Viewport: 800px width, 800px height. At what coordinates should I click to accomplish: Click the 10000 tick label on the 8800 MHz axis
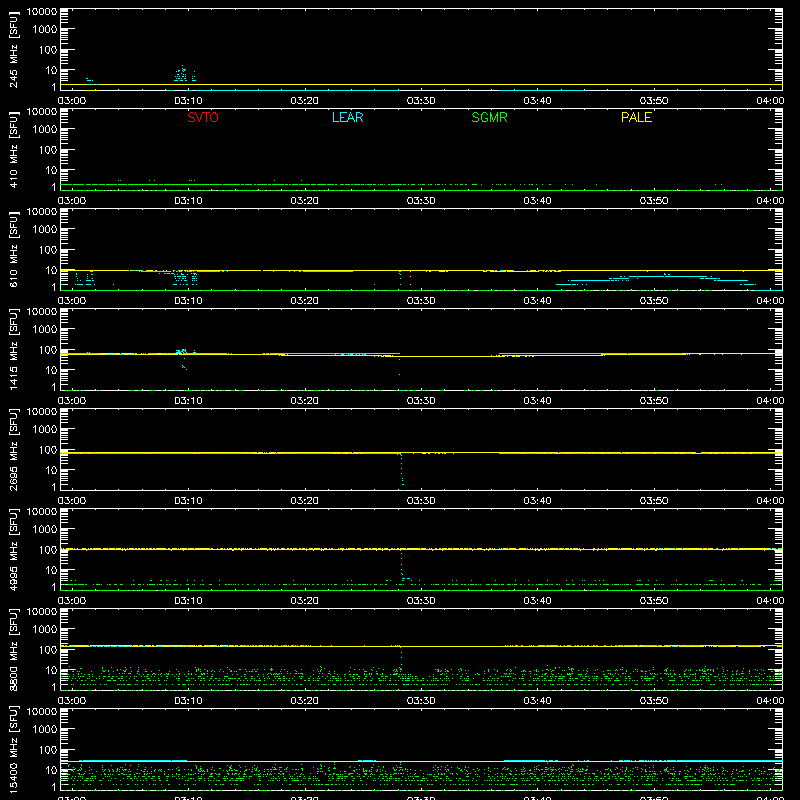(x=42, y=612)
